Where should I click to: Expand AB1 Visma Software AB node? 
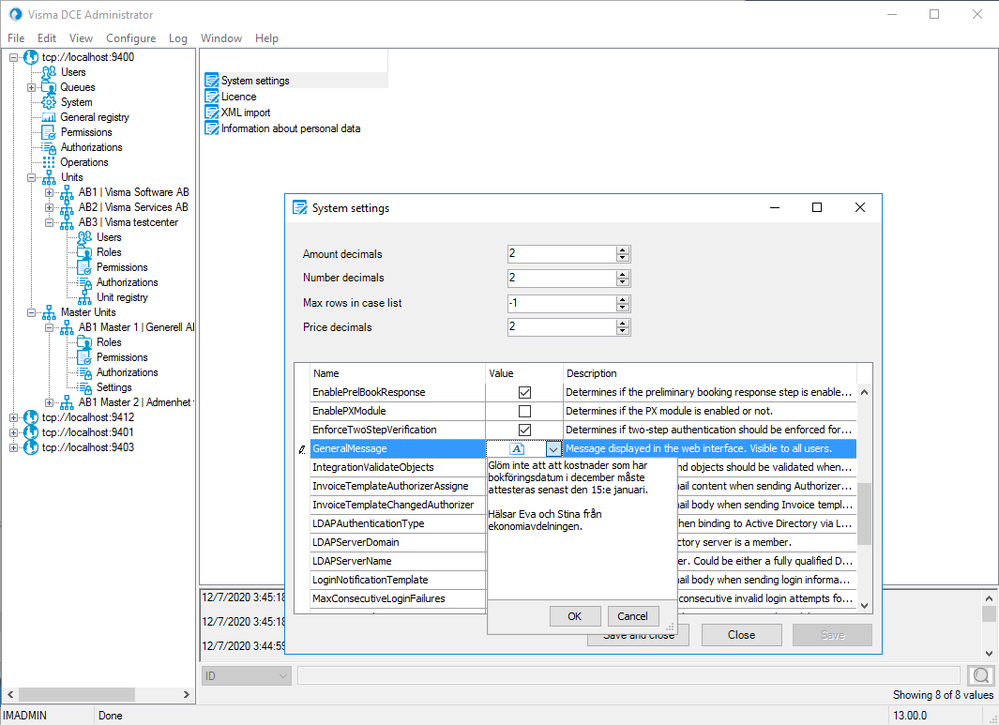[x=49, y=192]
